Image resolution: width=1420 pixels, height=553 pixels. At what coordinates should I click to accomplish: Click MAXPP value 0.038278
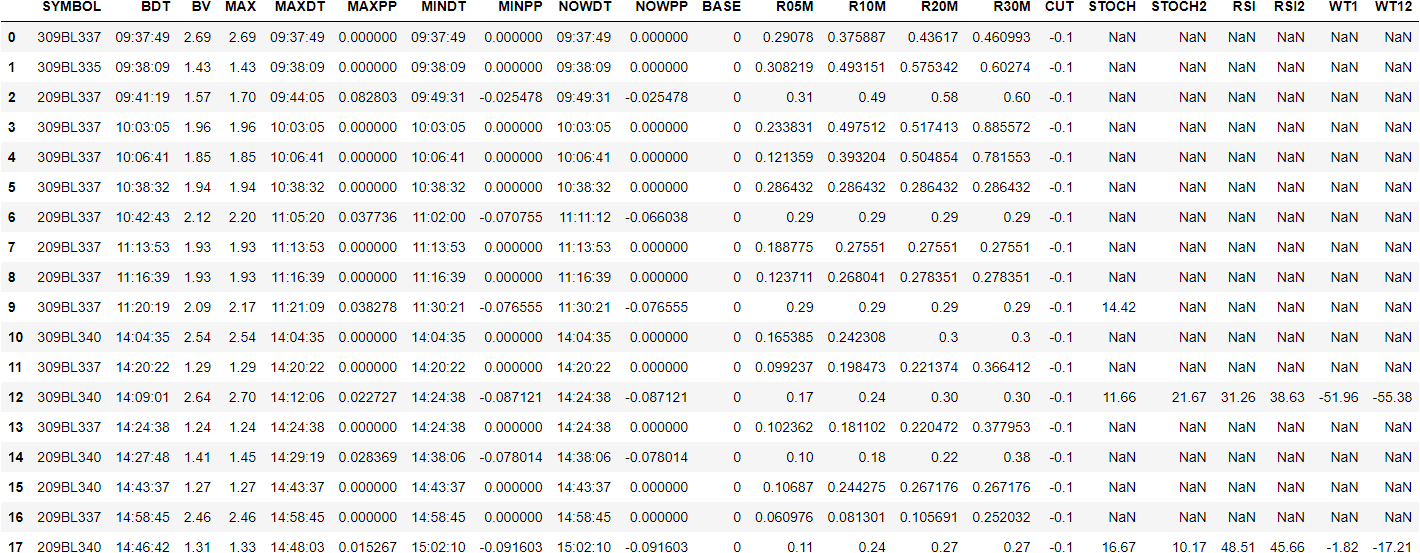[x=367, y=307]
